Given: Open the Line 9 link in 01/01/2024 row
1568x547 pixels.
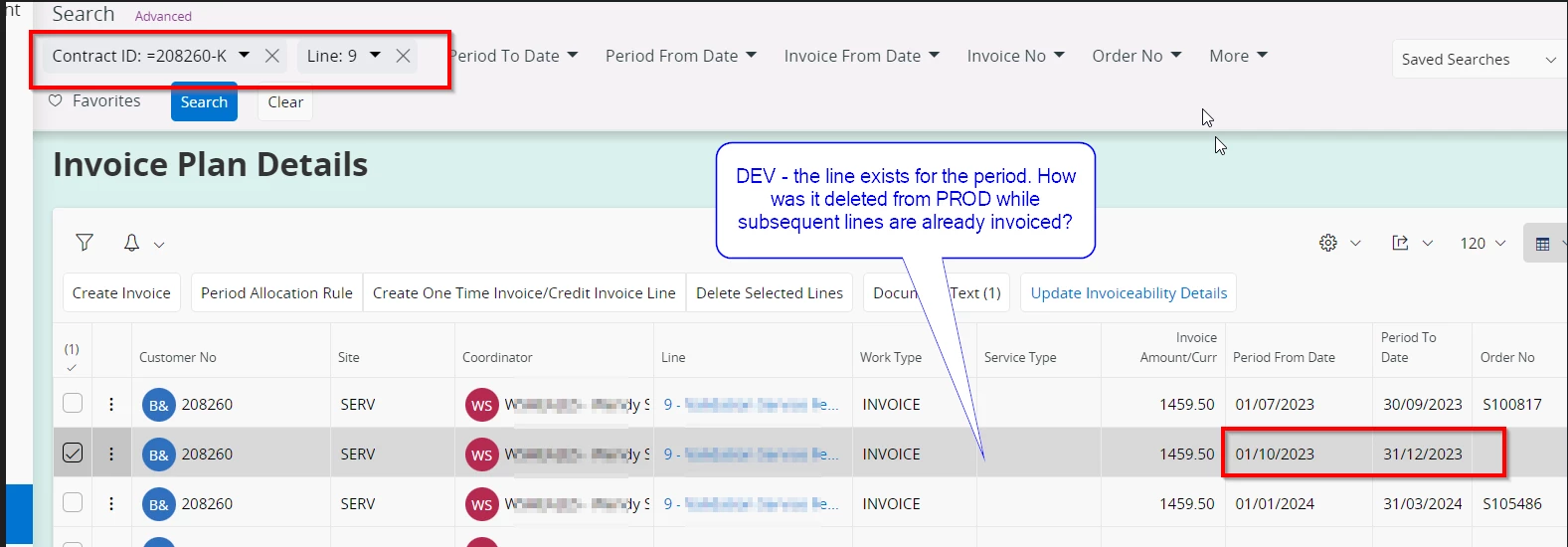Looking at the screenshot, I should (751, 503).
